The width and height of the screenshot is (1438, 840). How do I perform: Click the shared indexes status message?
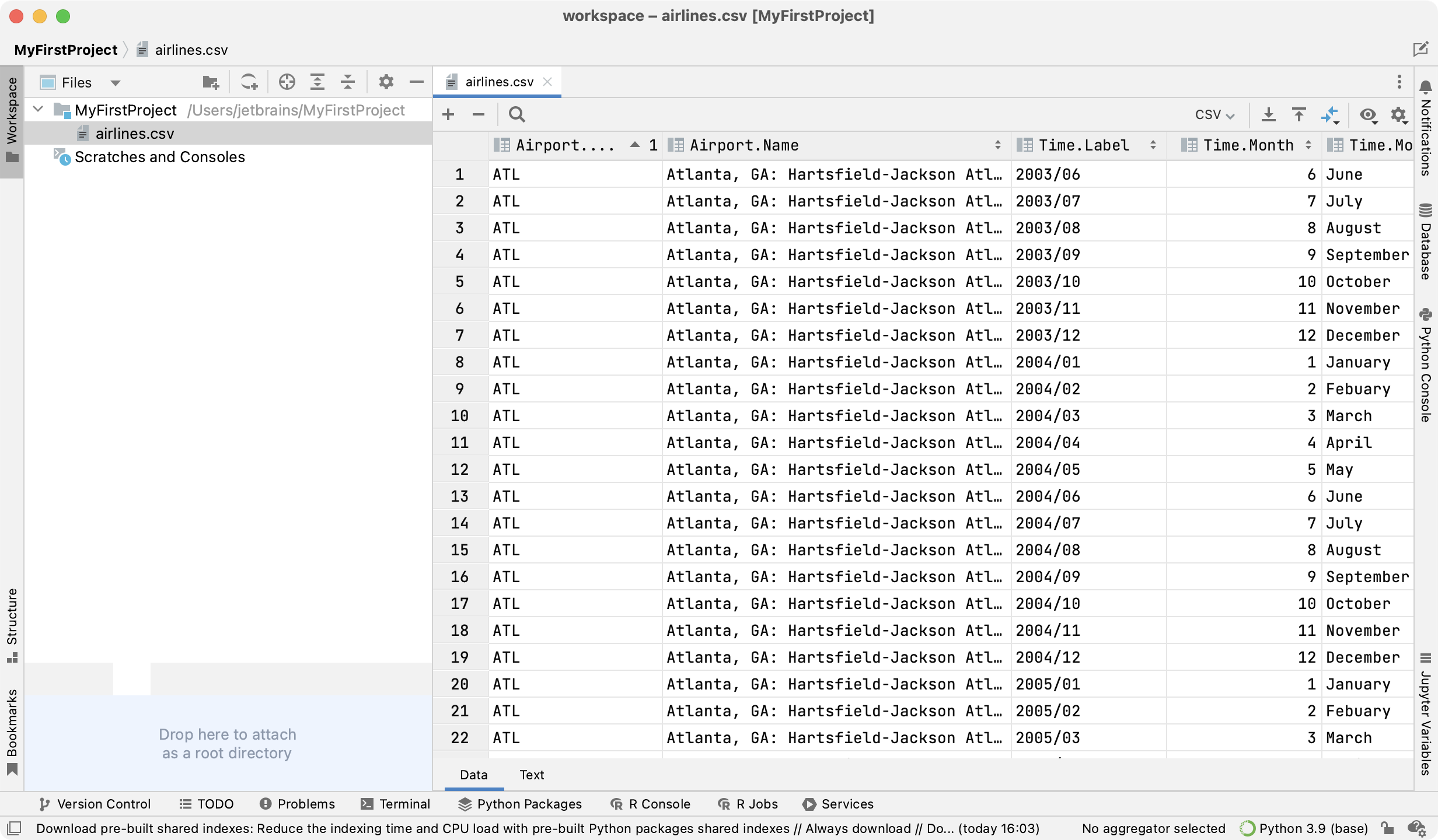537,828
